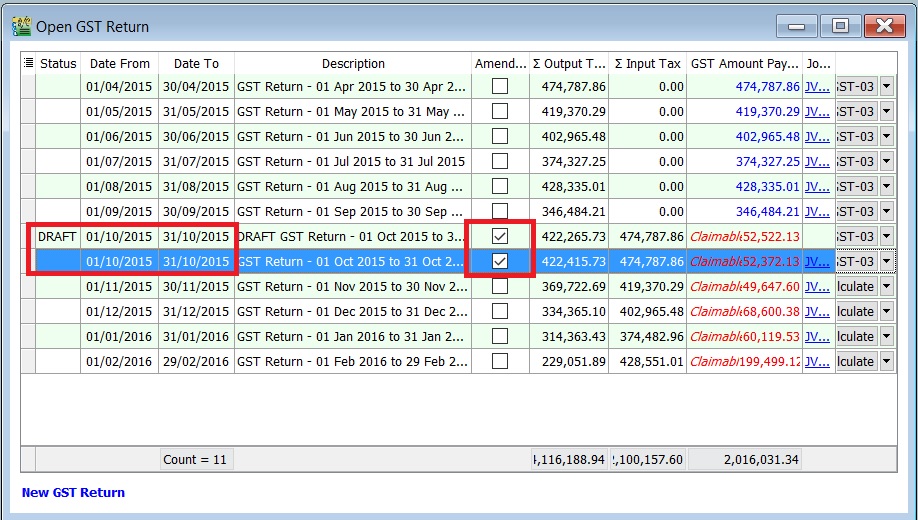
Task: Open the Calculate dropdown arrow for Dec 2015
Action: [886, 312]
